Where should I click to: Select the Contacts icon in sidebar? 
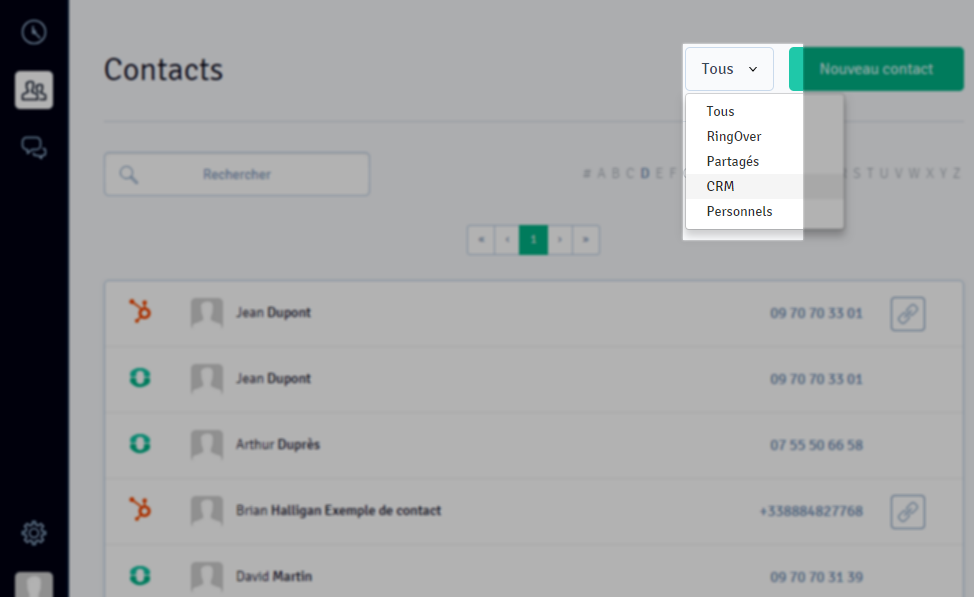(x=34, y=90)
